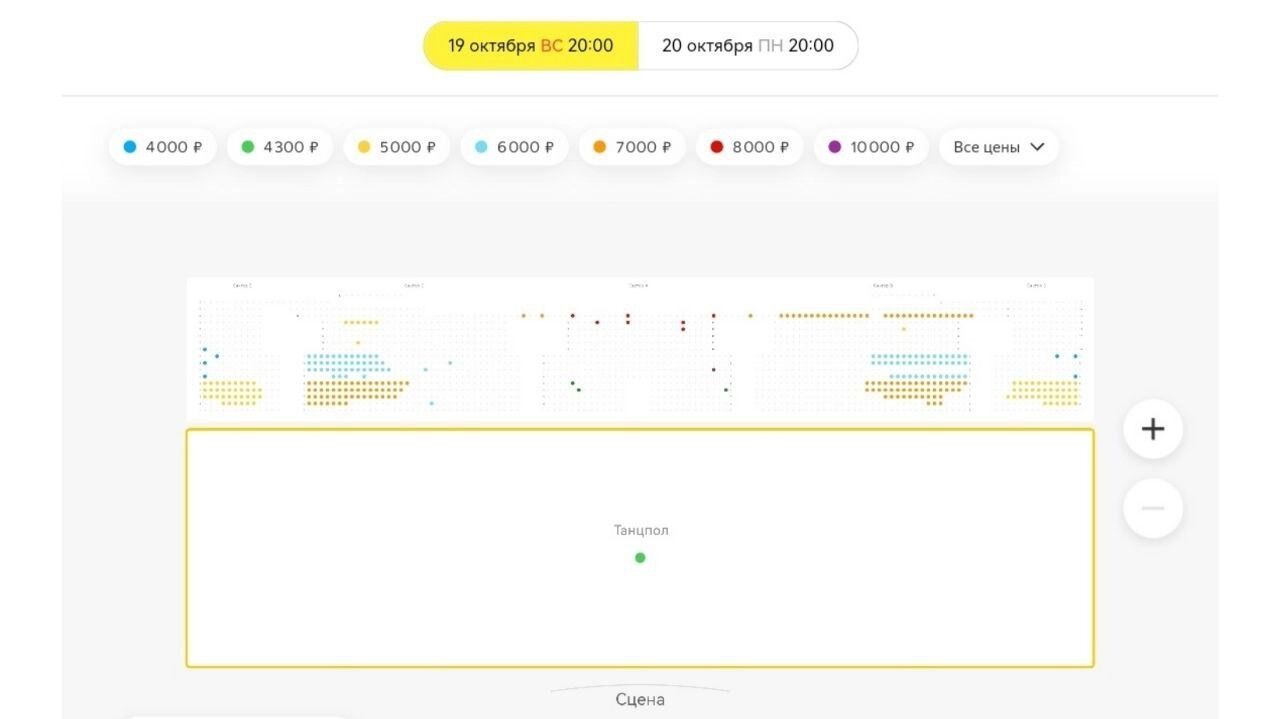1280x719 pixels.
Task: Filter seats by 4000 ₽ price
Action: click(163, 147)
